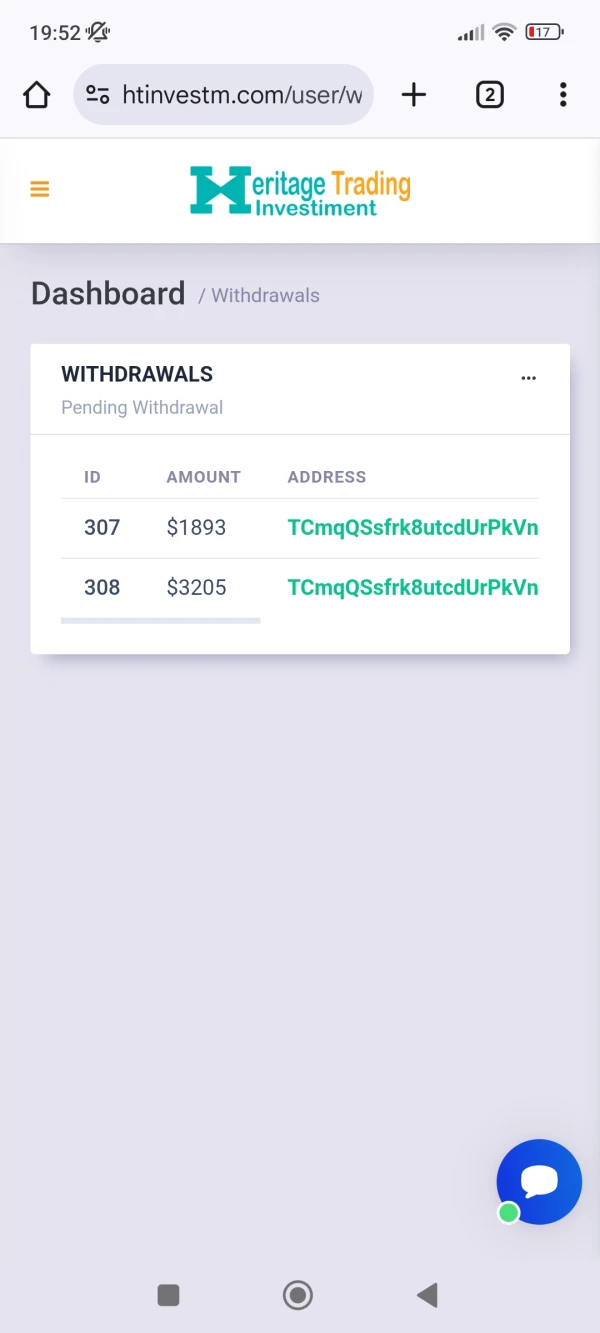
Task: Click the ADDRESS column header
Action: (x=327, y=477)
